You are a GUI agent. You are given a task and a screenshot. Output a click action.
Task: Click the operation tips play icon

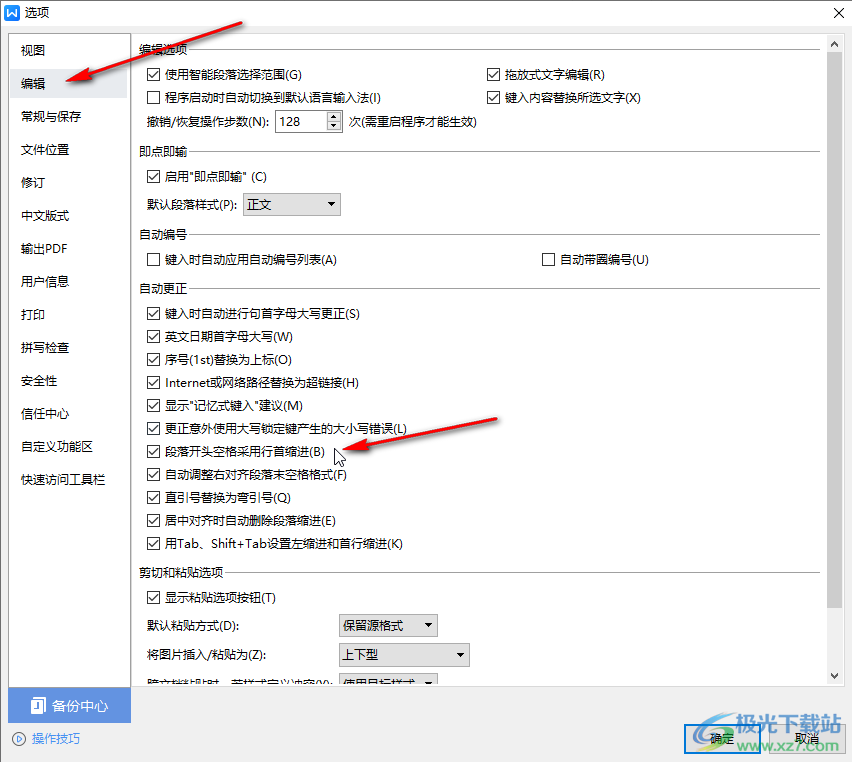19,739
